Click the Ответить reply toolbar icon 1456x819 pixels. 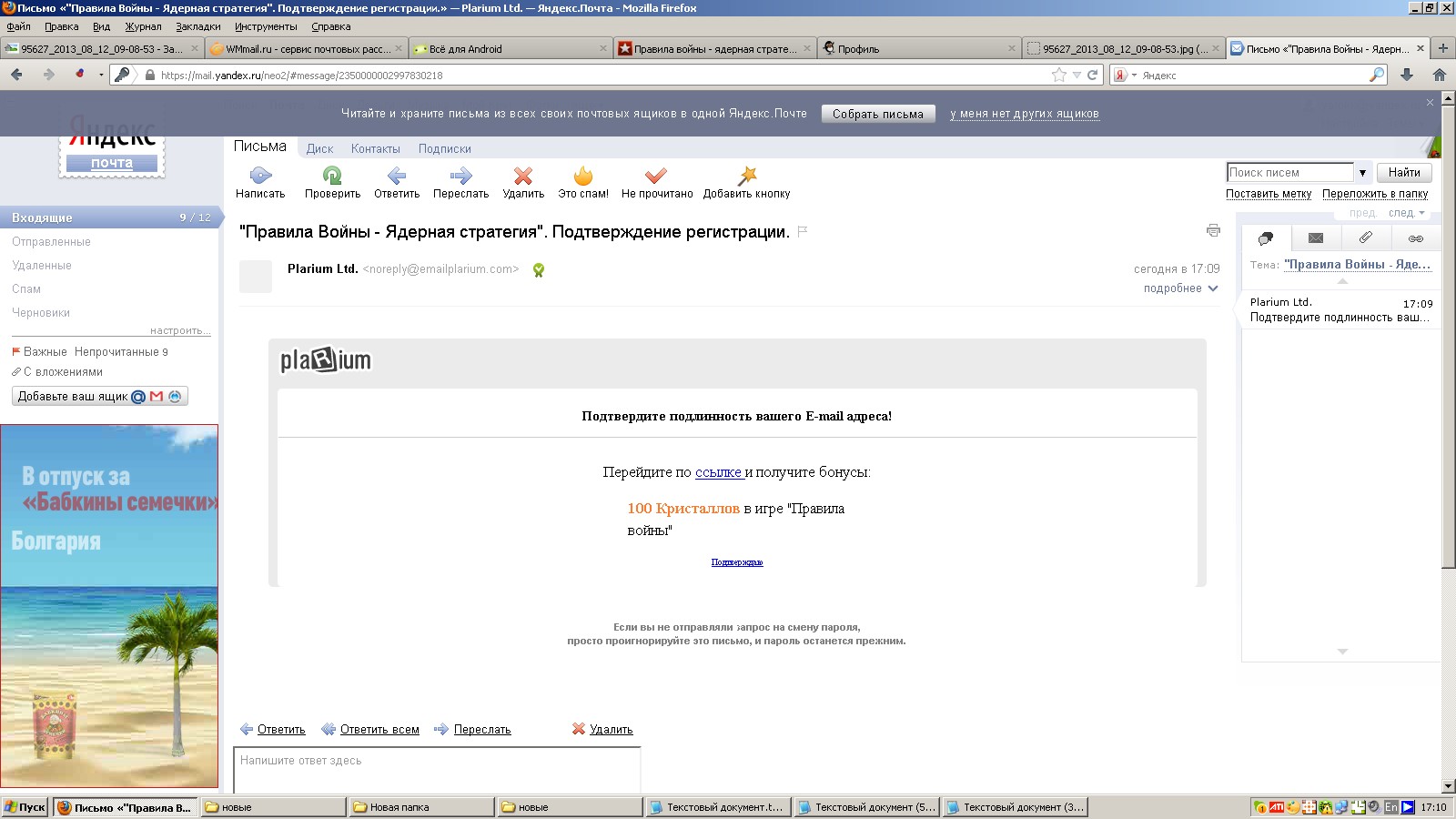(397, 175)
